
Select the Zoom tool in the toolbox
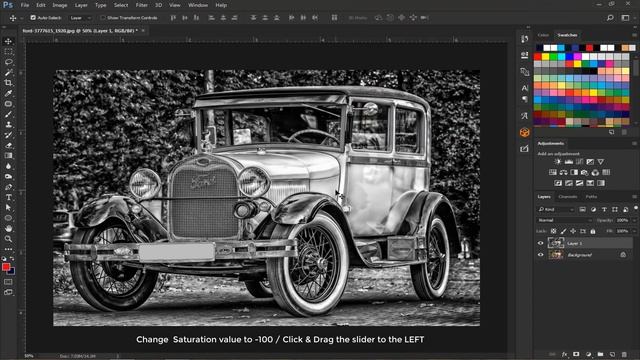tap(8, 239)
